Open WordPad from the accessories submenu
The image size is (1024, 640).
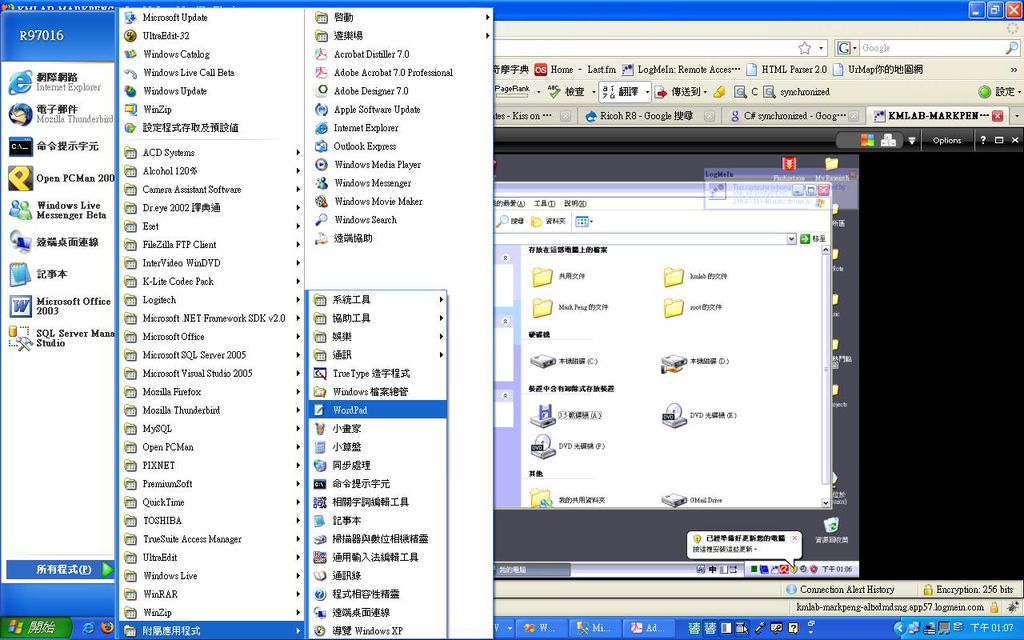point(377,410)
